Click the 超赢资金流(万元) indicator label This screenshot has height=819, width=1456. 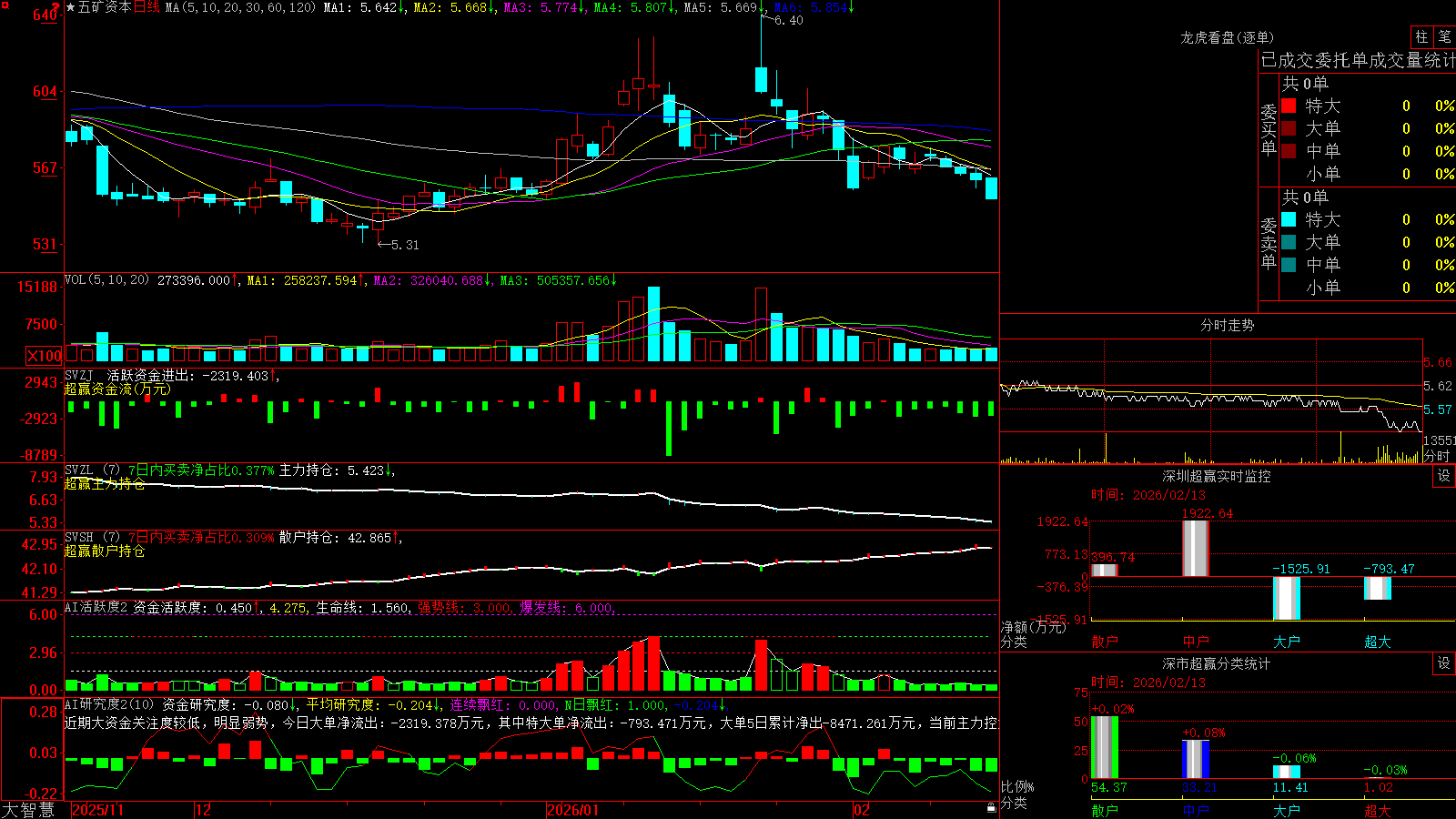point(117,389)
